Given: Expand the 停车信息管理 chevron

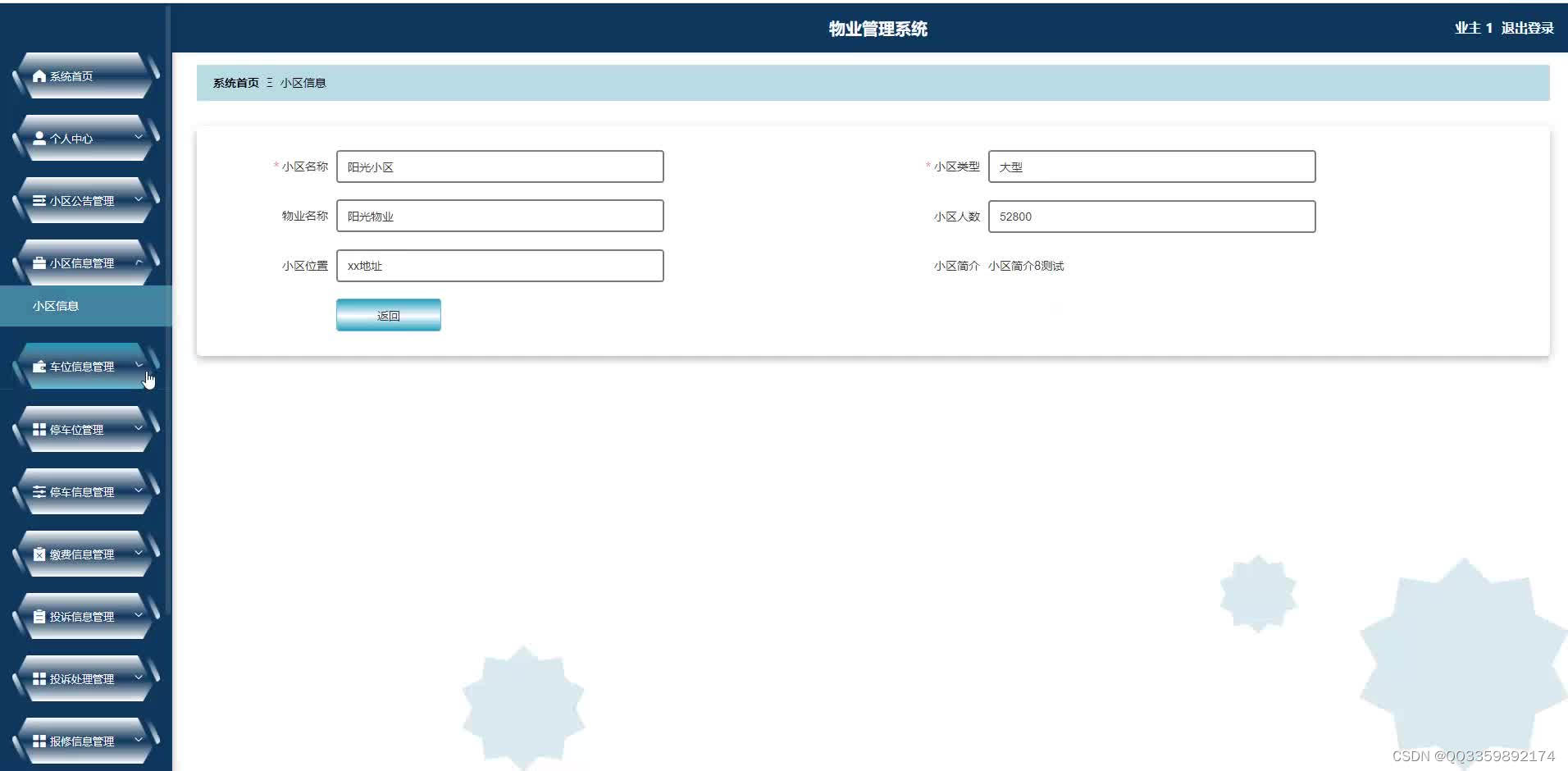Looking at the screenshot, I should 139,490.
